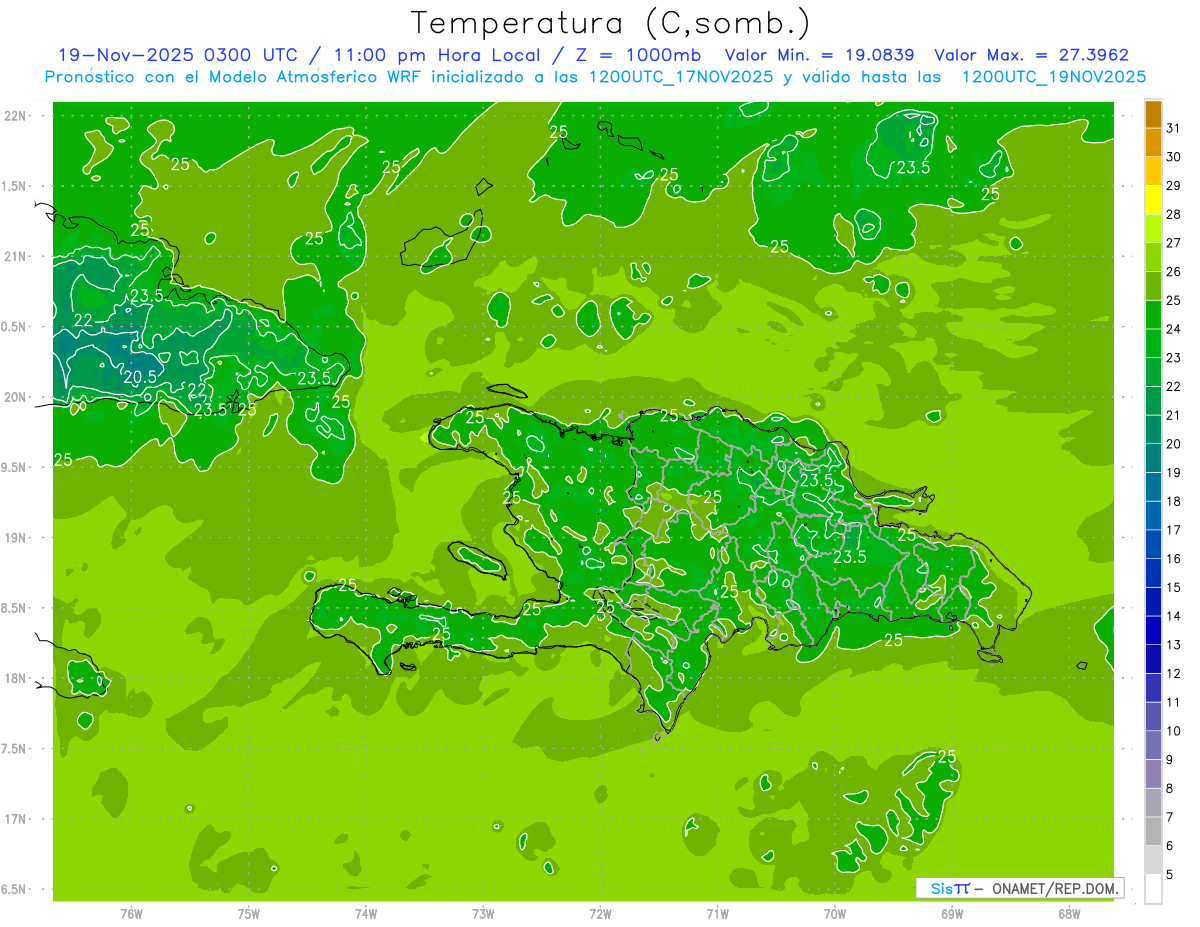Click the '20N' latitude axis label

click(x=14, y=397)
